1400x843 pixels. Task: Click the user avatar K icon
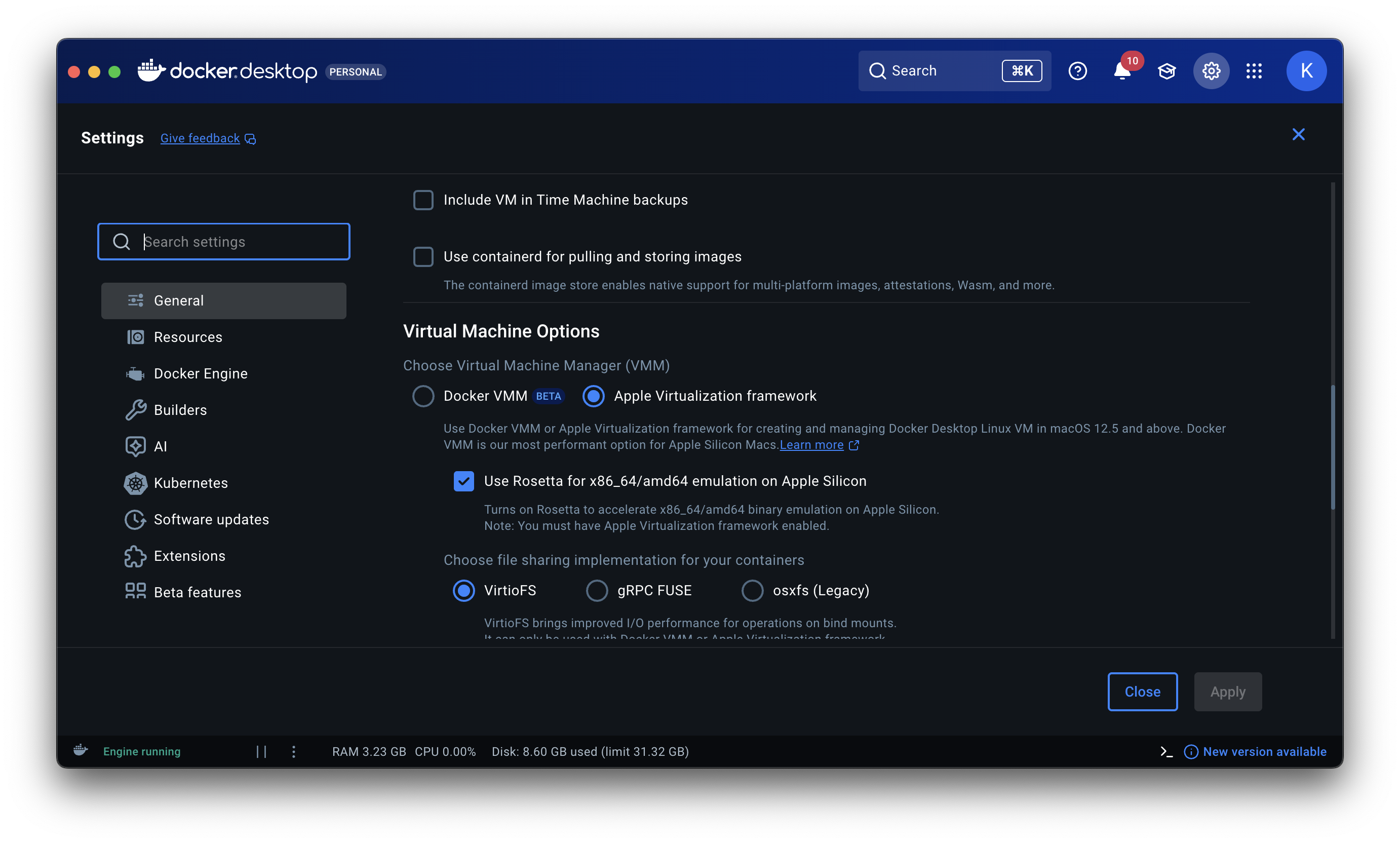1306,71
